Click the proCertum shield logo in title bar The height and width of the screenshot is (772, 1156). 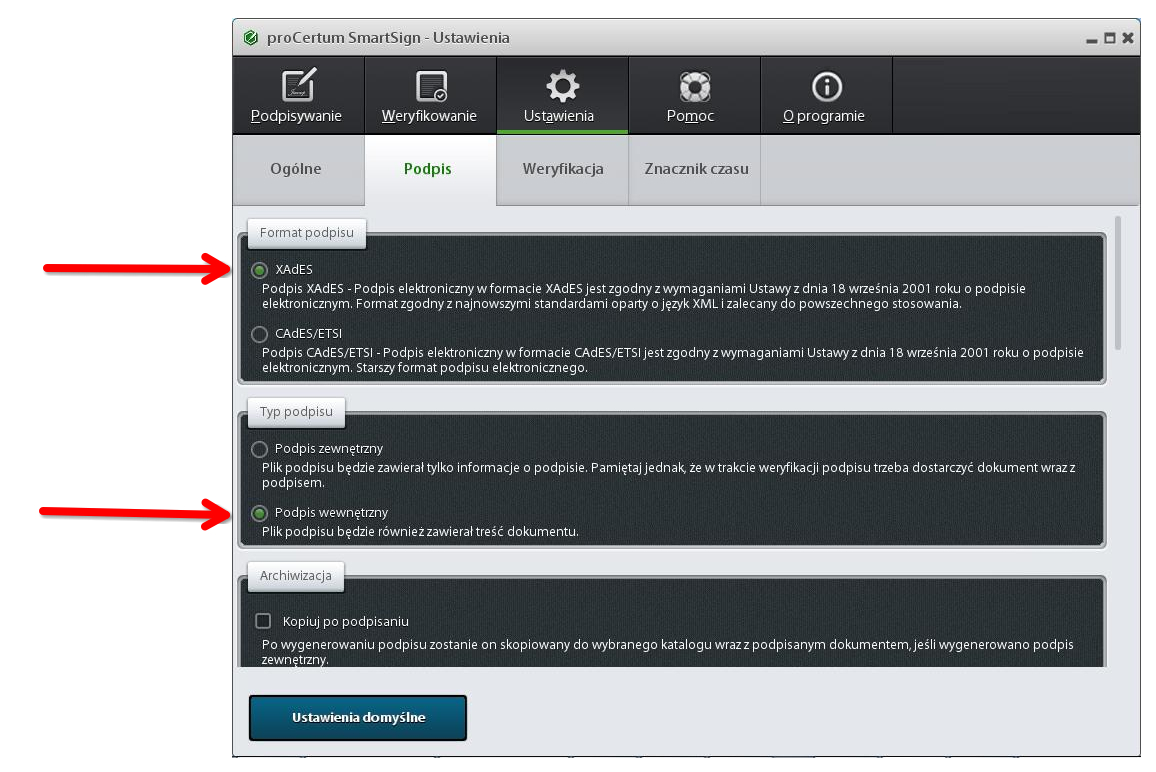(x=250, y=38)
